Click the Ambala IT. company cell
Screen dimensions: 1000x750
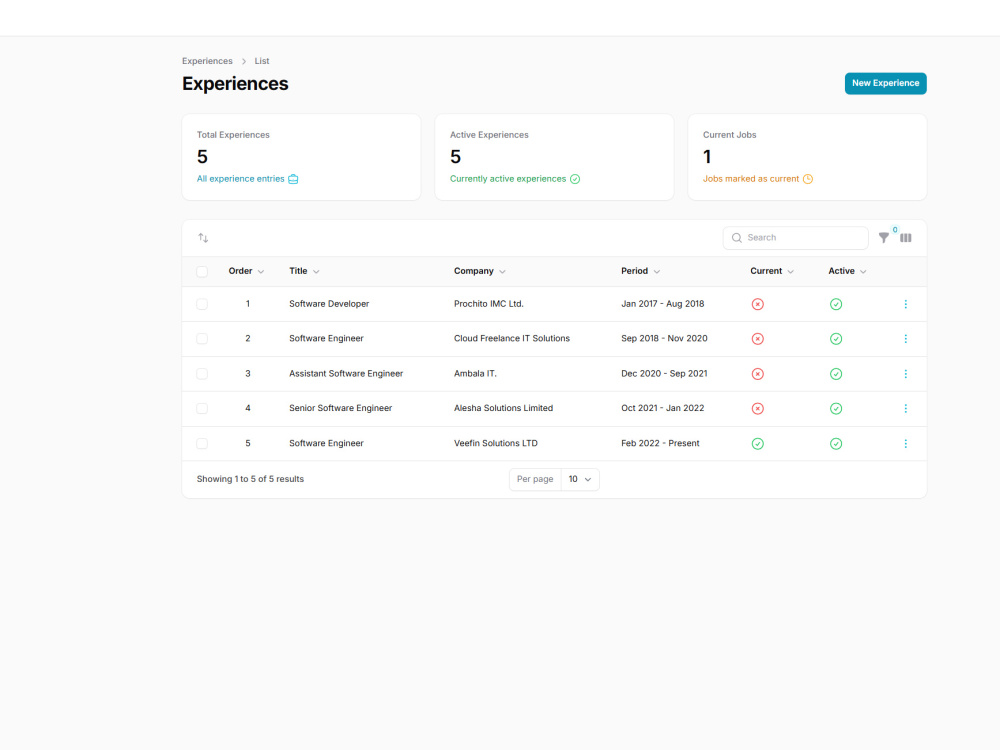point(475,374)
